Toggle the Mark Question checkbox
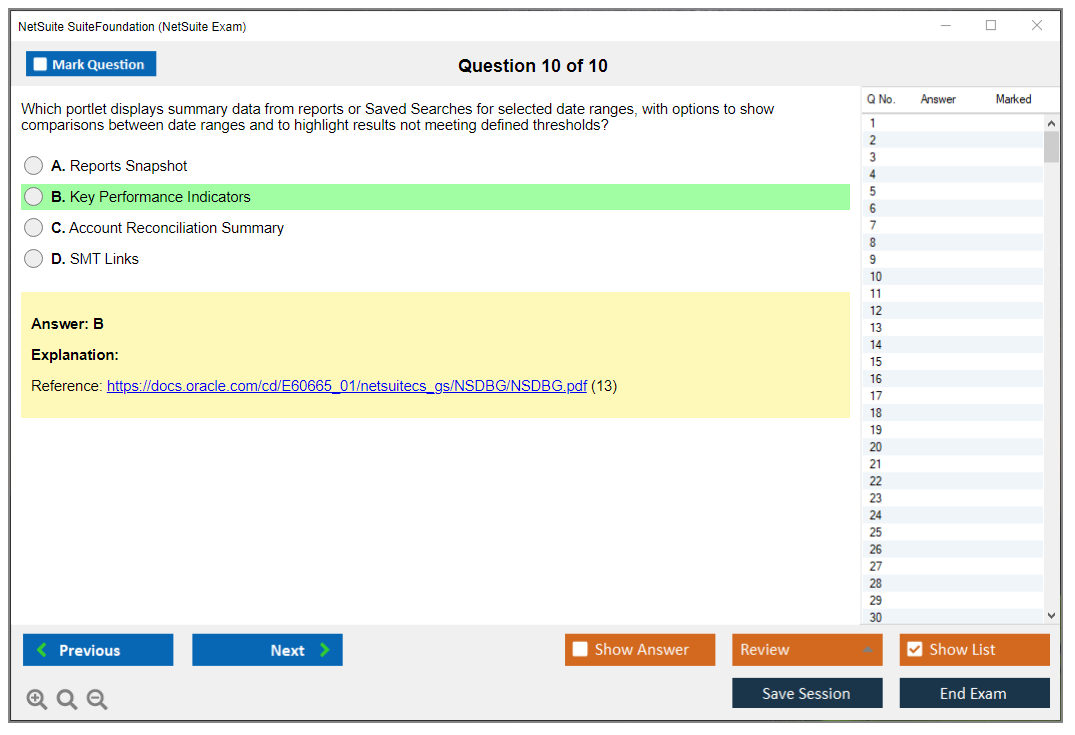This screenshot has height=735, width=1075. coord(40,64)
